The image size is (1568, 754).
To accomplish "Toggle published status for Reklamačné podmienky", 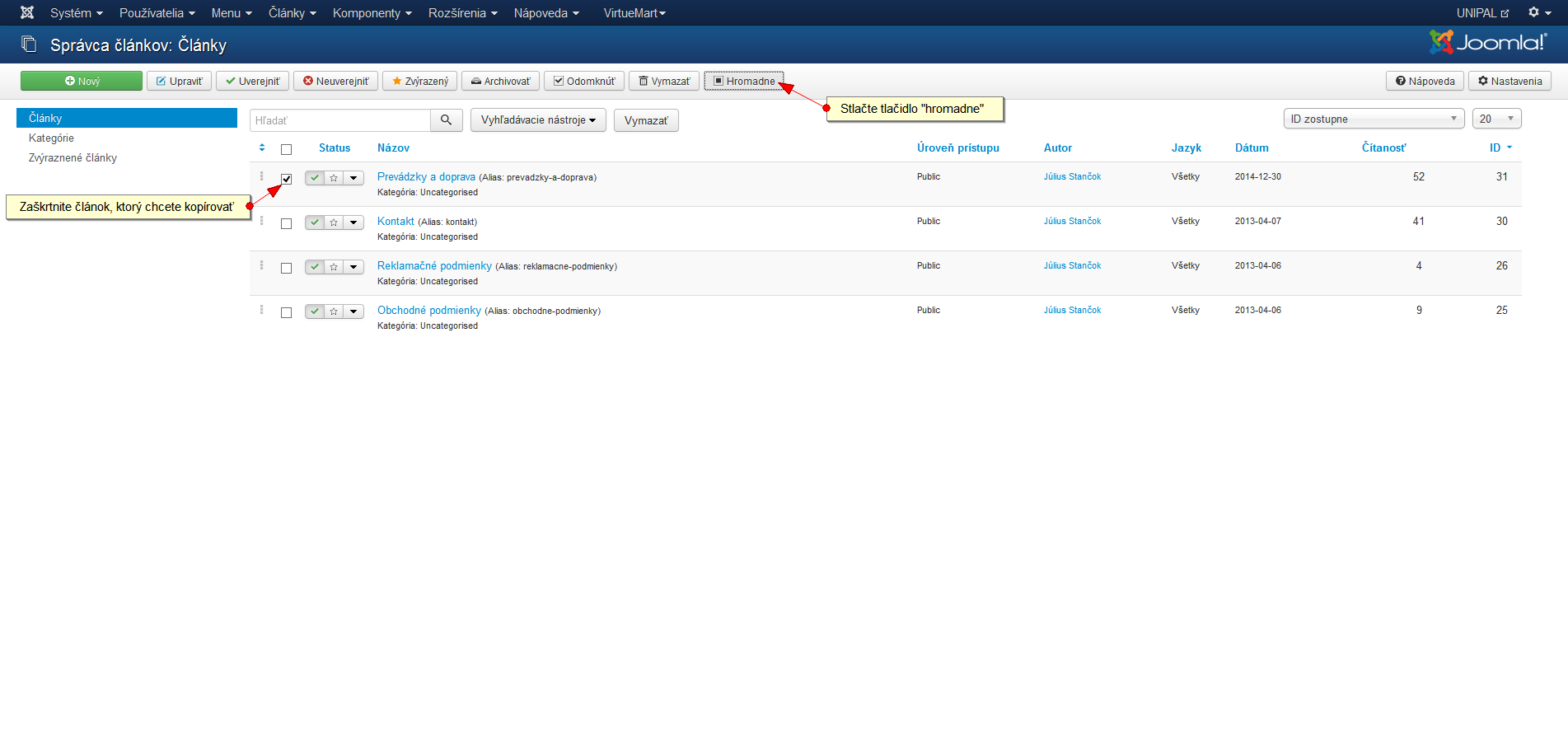I will 315,266.
